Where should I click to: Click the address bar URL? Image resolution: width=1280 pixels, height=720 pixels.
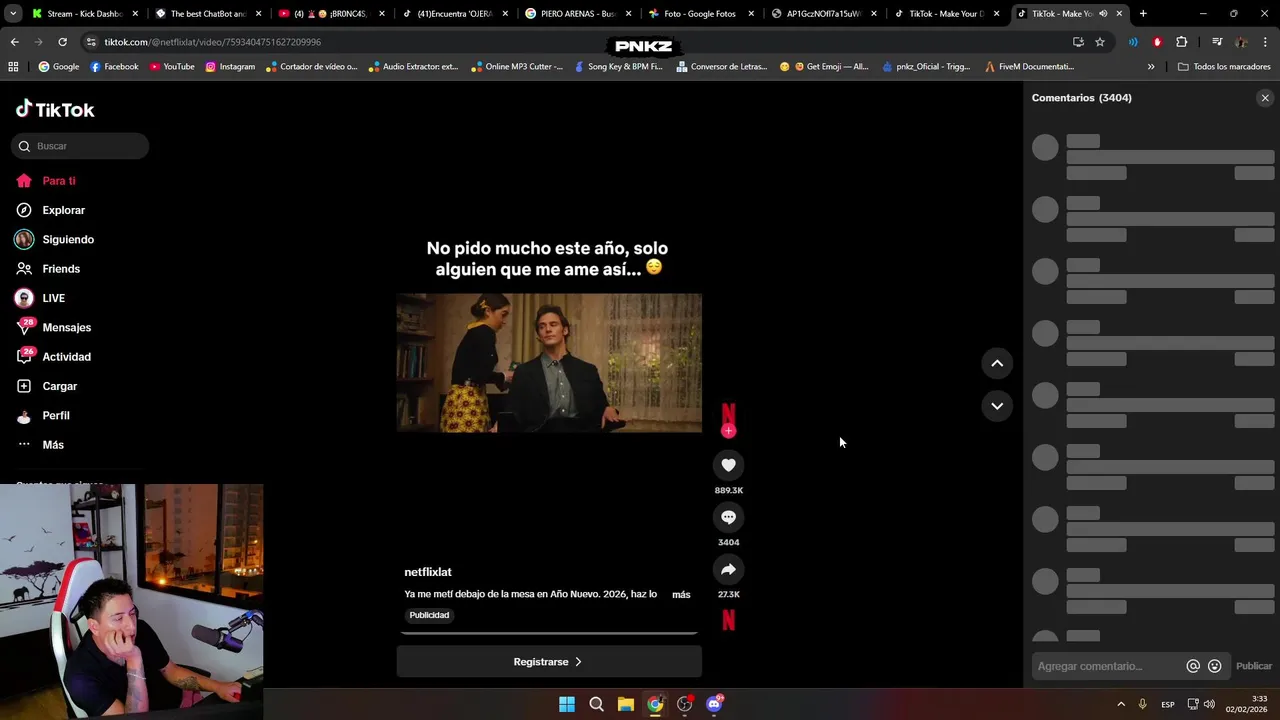(213, 42)
